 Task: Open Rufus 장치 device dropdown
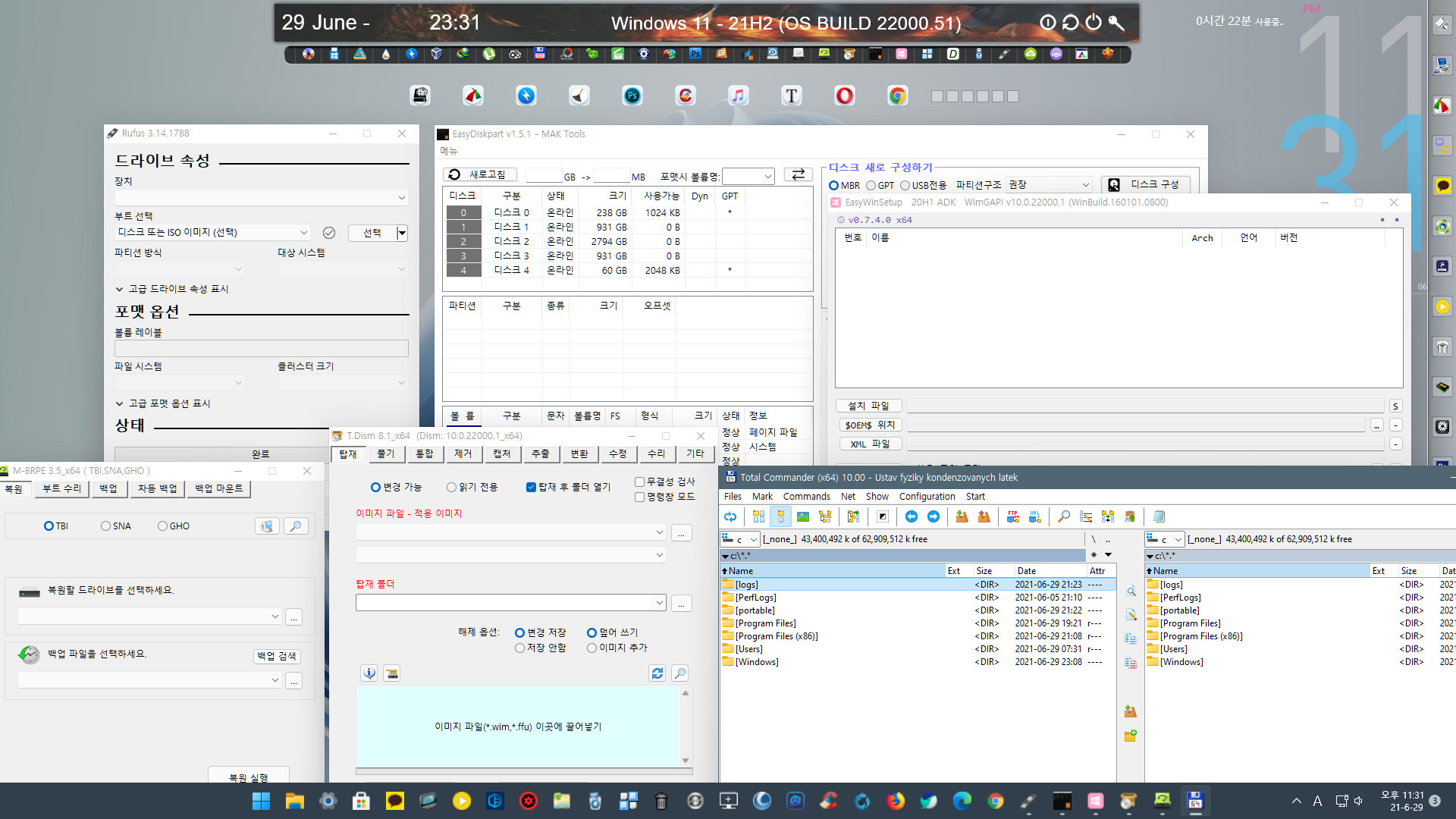click(261, 198)
